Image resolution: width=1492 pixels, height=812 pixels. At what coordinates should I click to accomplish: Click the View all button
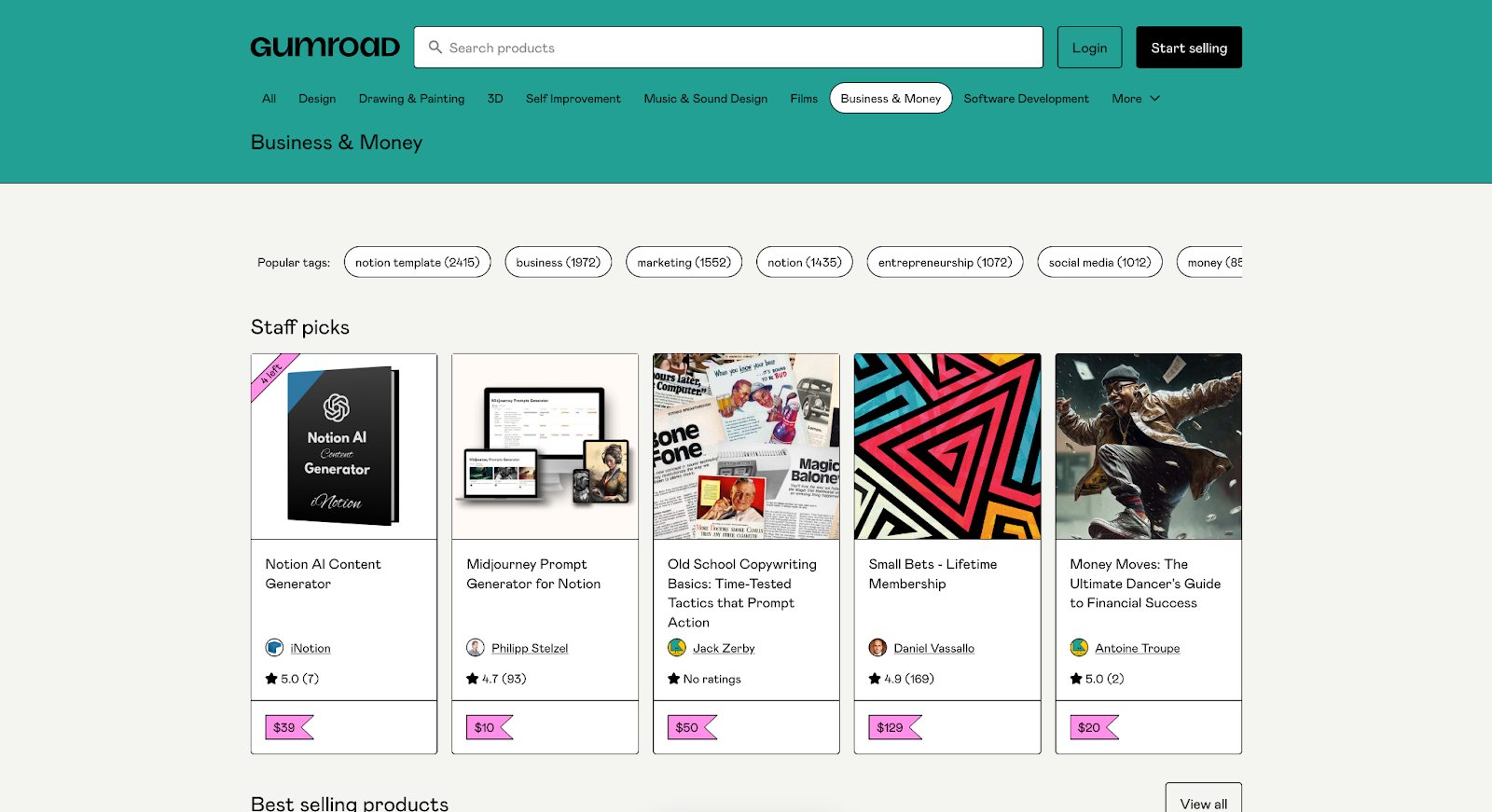(1204, 800)
